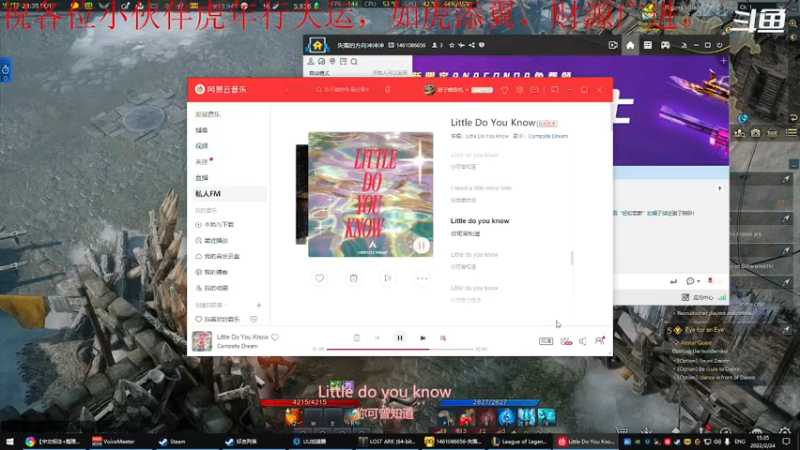Open artist Campsite Dream link

coord(548,136)
